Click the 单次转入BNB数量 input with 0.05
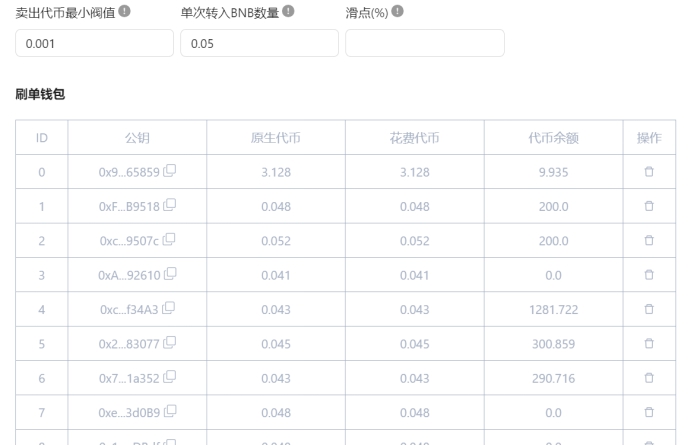Screen dimensions: 691x446 point(259,43)
